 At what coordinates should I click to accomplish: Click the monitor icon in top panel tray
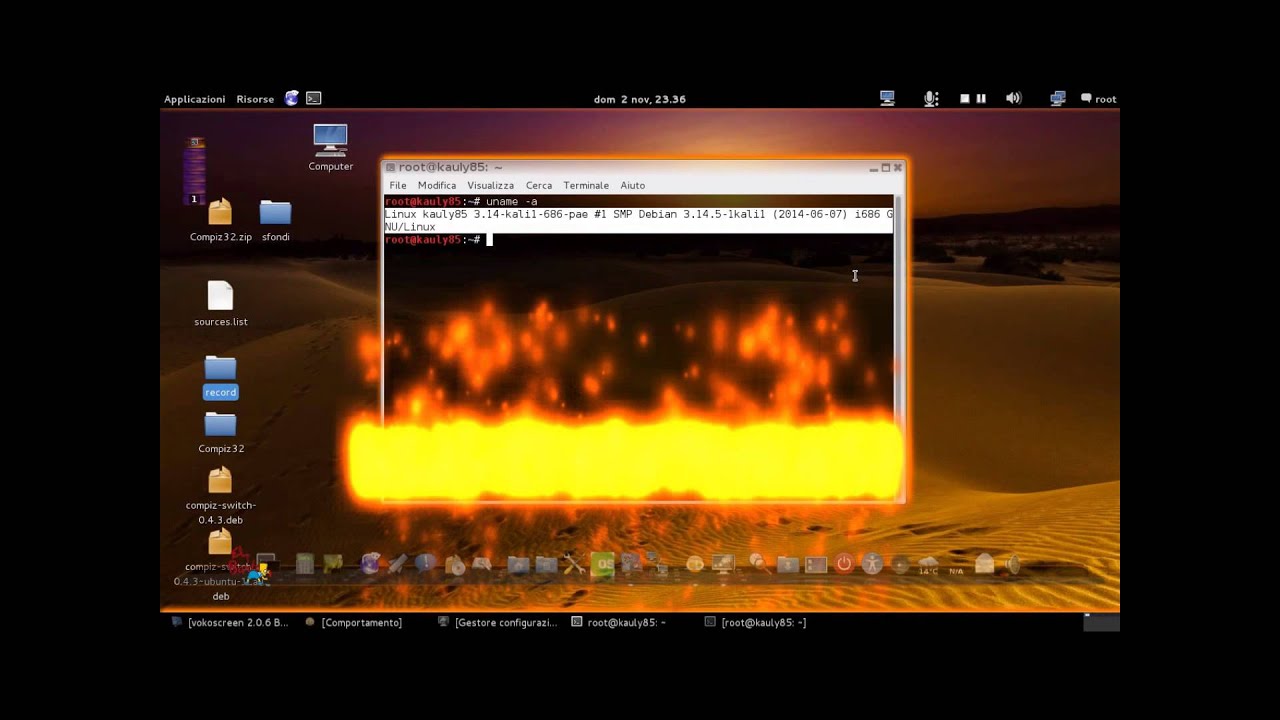point(887,98)
